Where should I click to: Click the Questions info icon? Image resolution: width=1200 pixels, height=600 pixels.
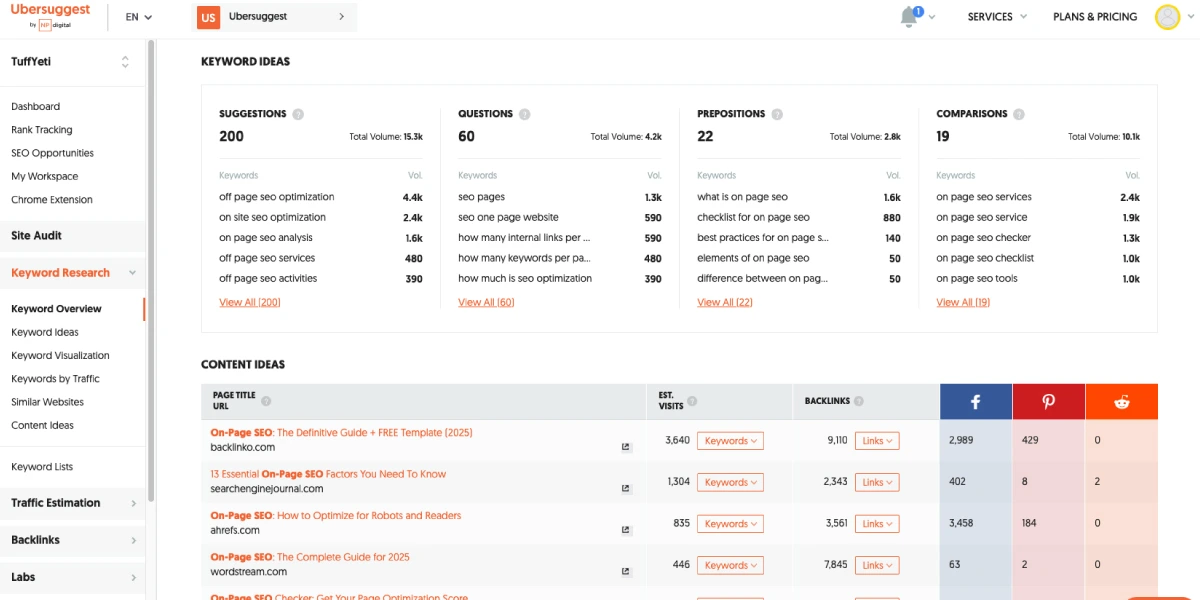pyautogui.click(x=525, y=114)
